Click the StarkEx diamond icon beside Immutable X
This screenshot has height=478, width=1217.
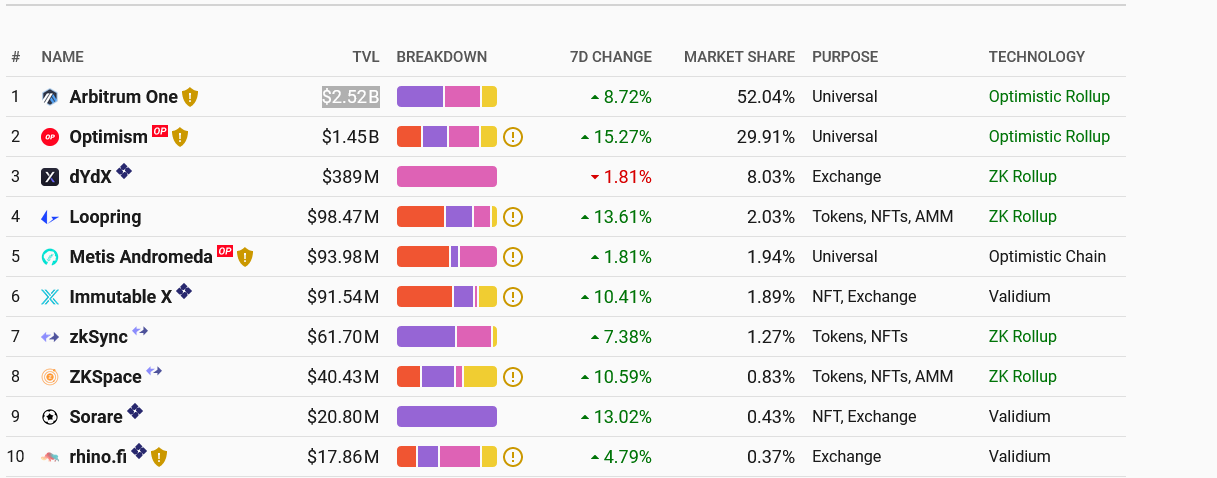coord(184,291)
